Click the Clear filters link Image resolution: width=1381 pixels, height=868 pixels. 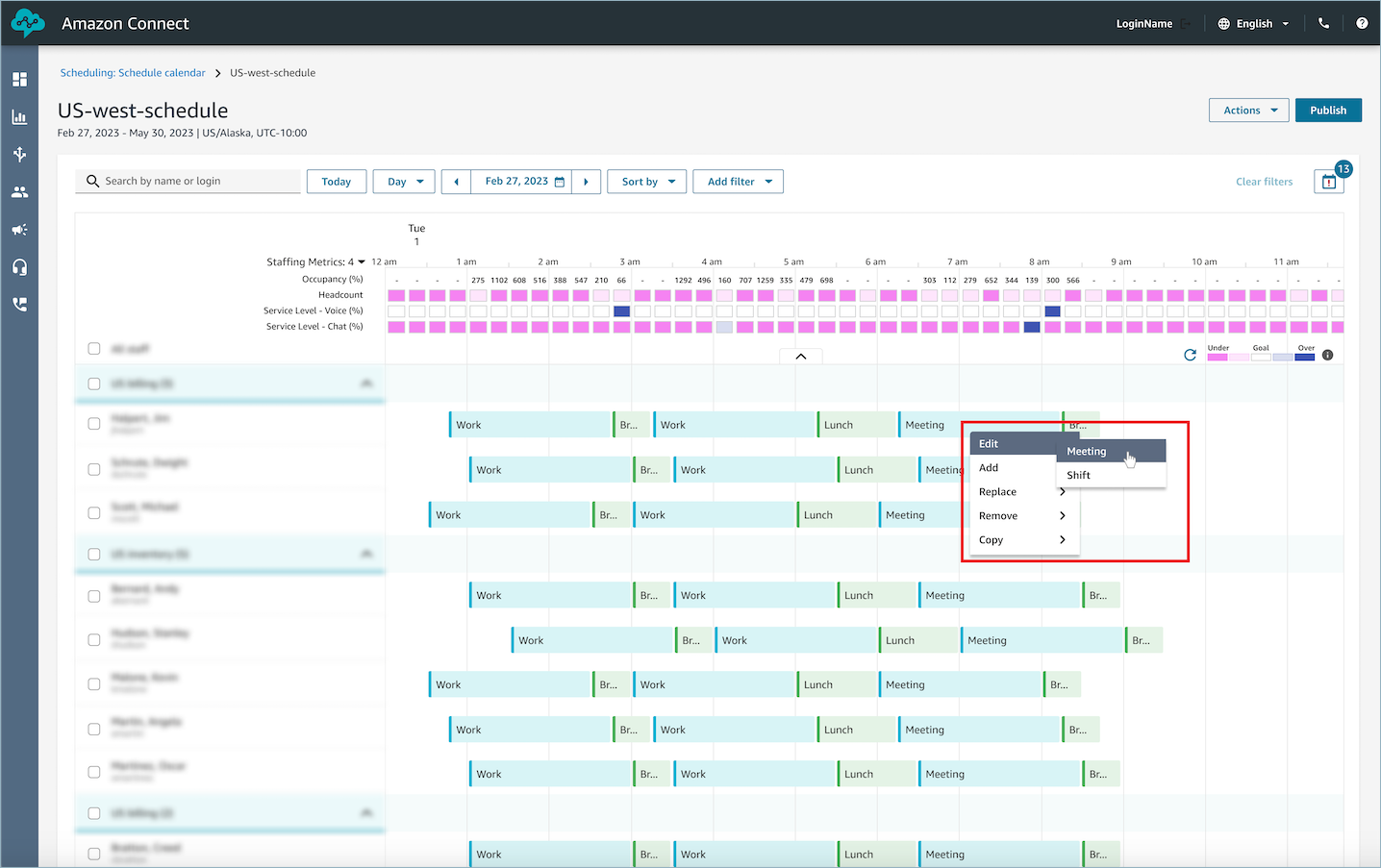1264,182
